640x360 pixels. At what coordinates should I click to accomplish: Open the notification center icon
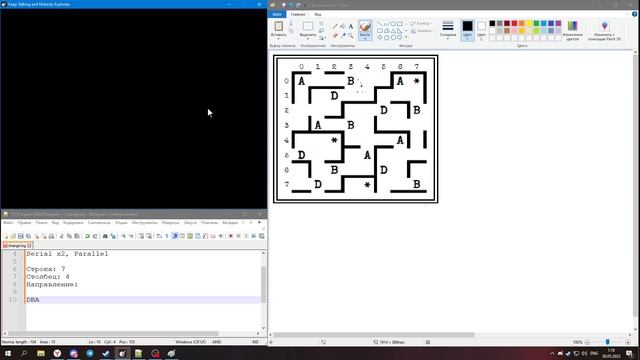629,353
